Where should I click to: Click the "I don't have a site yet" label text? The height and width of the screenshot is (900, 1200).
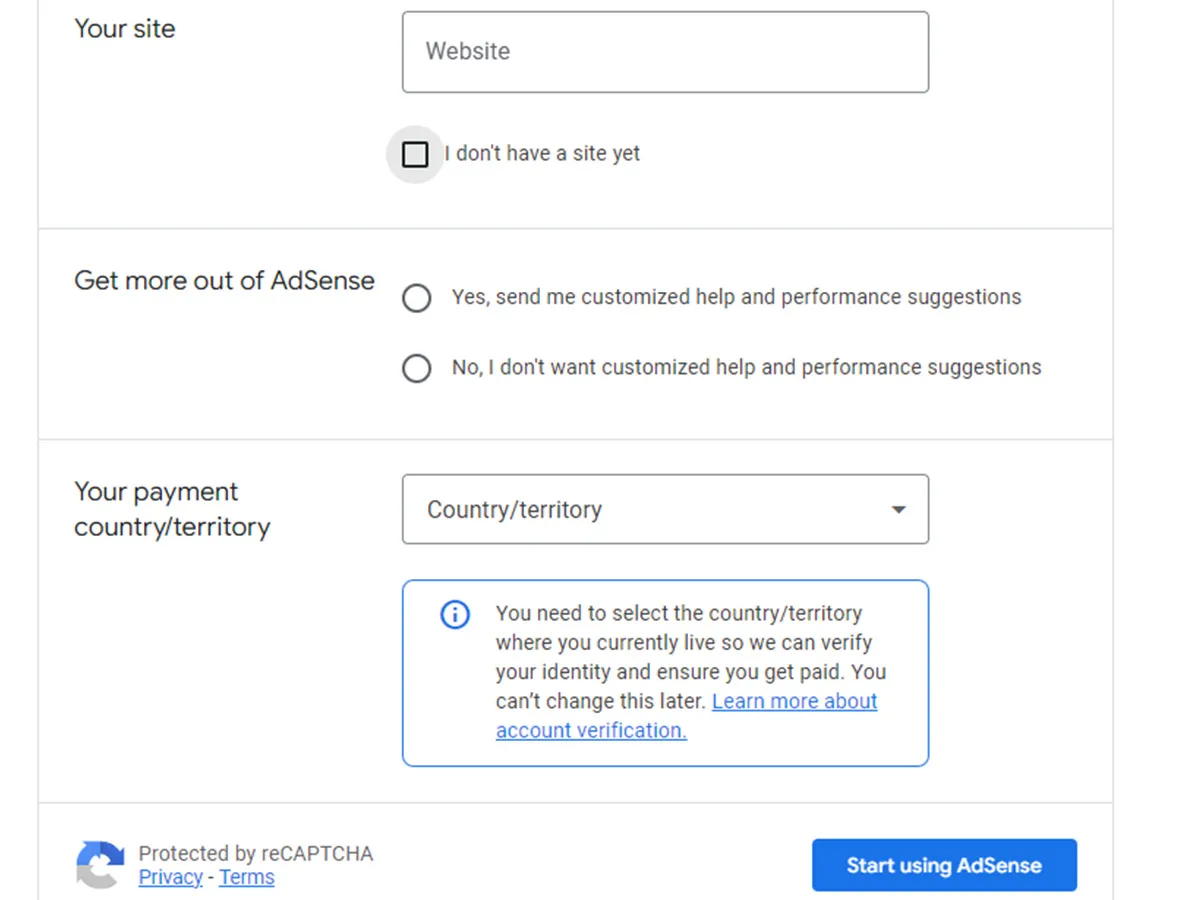[542, 154]
